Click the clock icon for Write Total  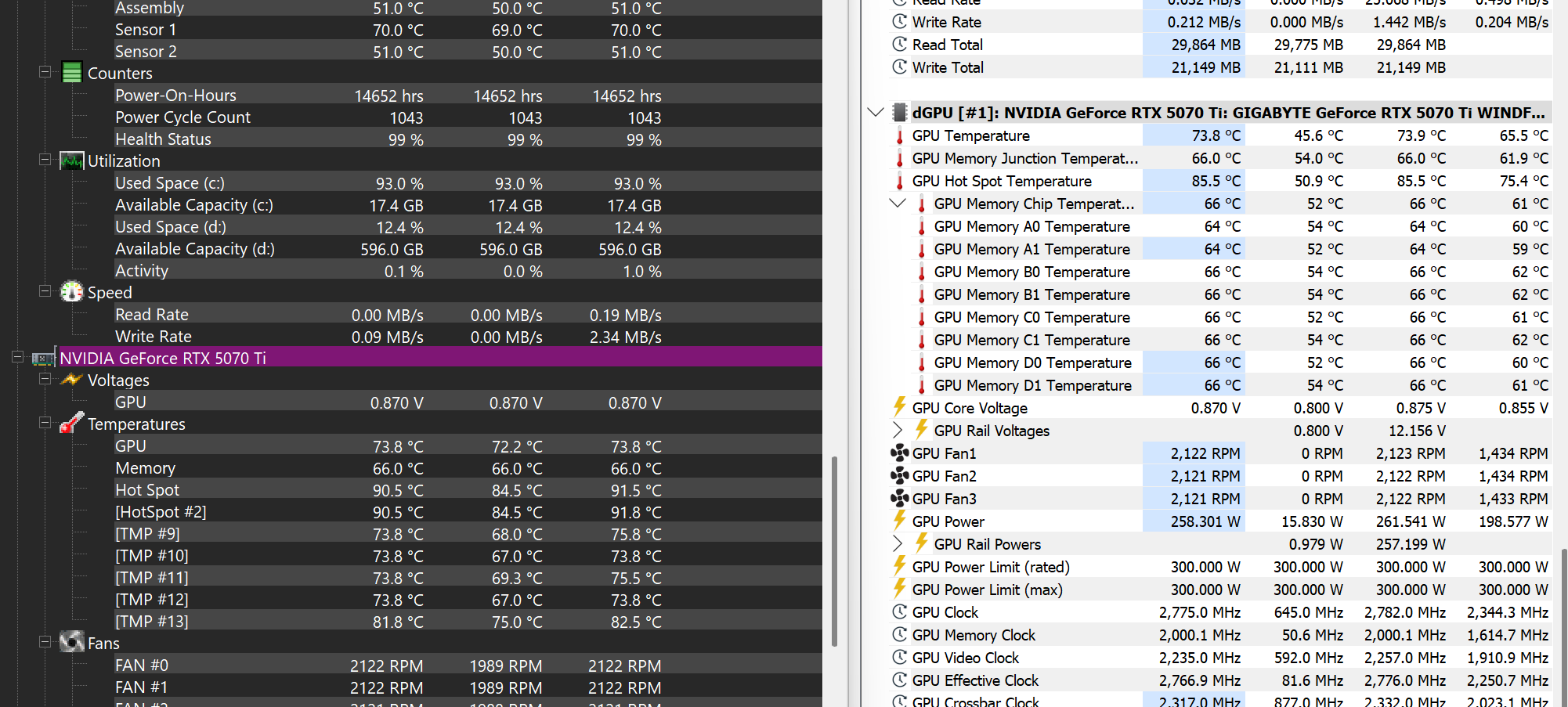coord(900,67)
